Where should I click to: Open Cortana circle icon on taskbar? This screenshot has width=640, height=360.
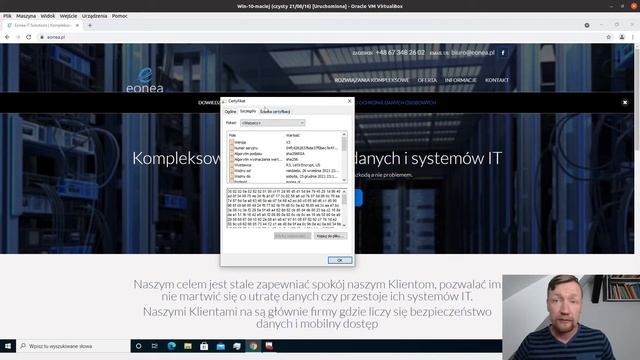pyautogui.click(x=138, y=346)
